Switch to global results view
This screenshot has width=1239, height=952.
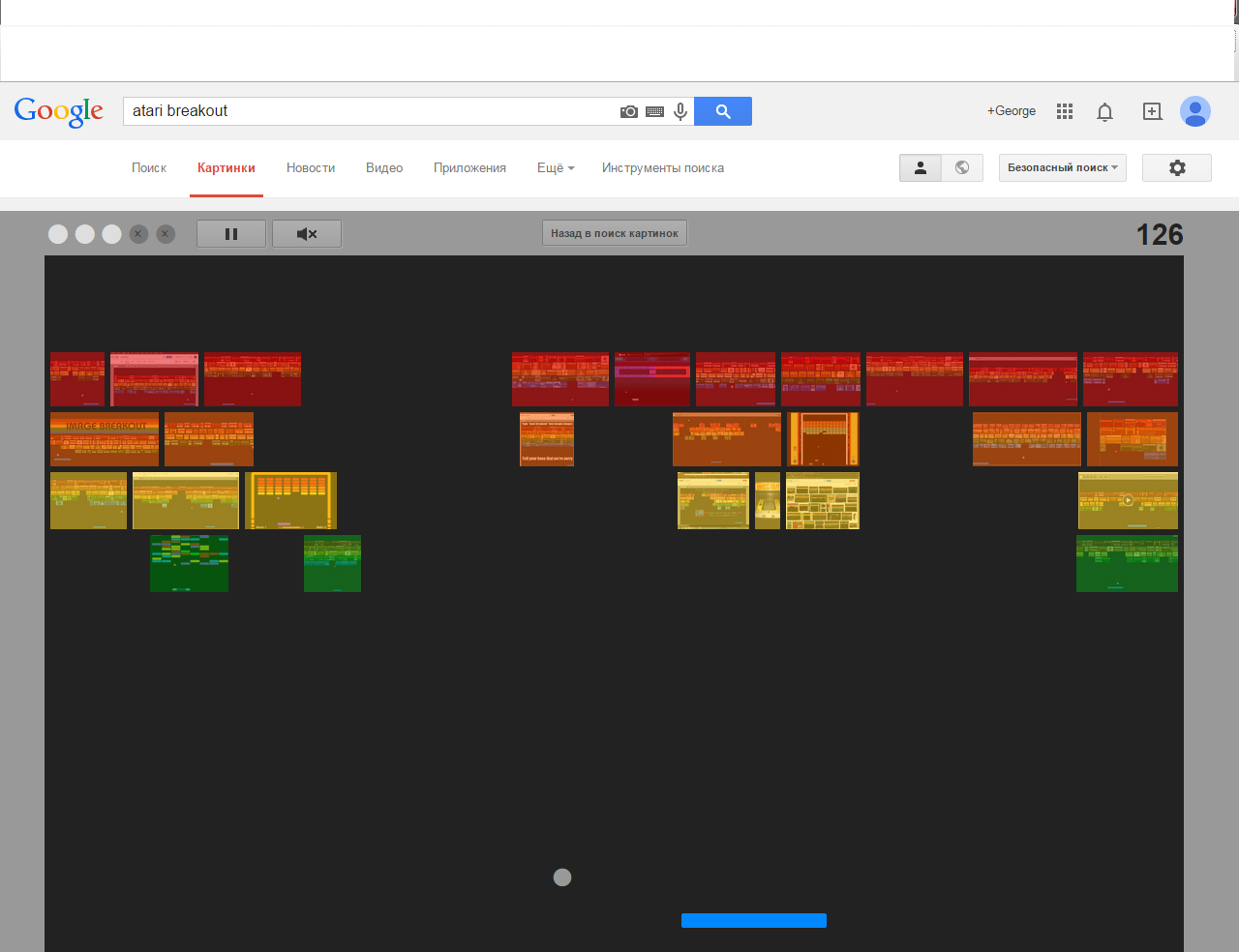(962, 167)
